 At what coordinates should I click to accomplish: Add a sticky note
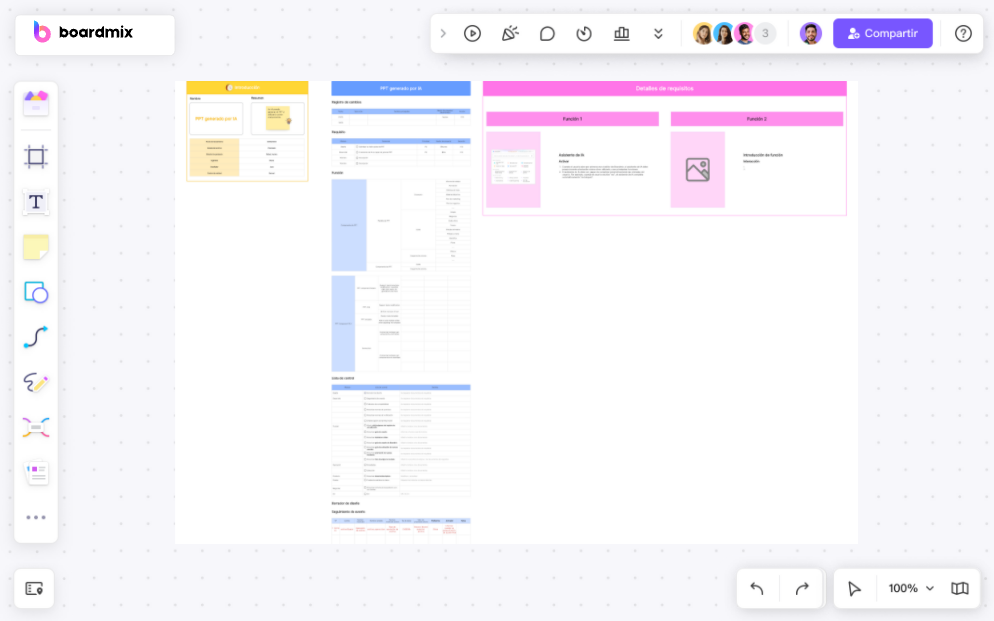point(36,247)
